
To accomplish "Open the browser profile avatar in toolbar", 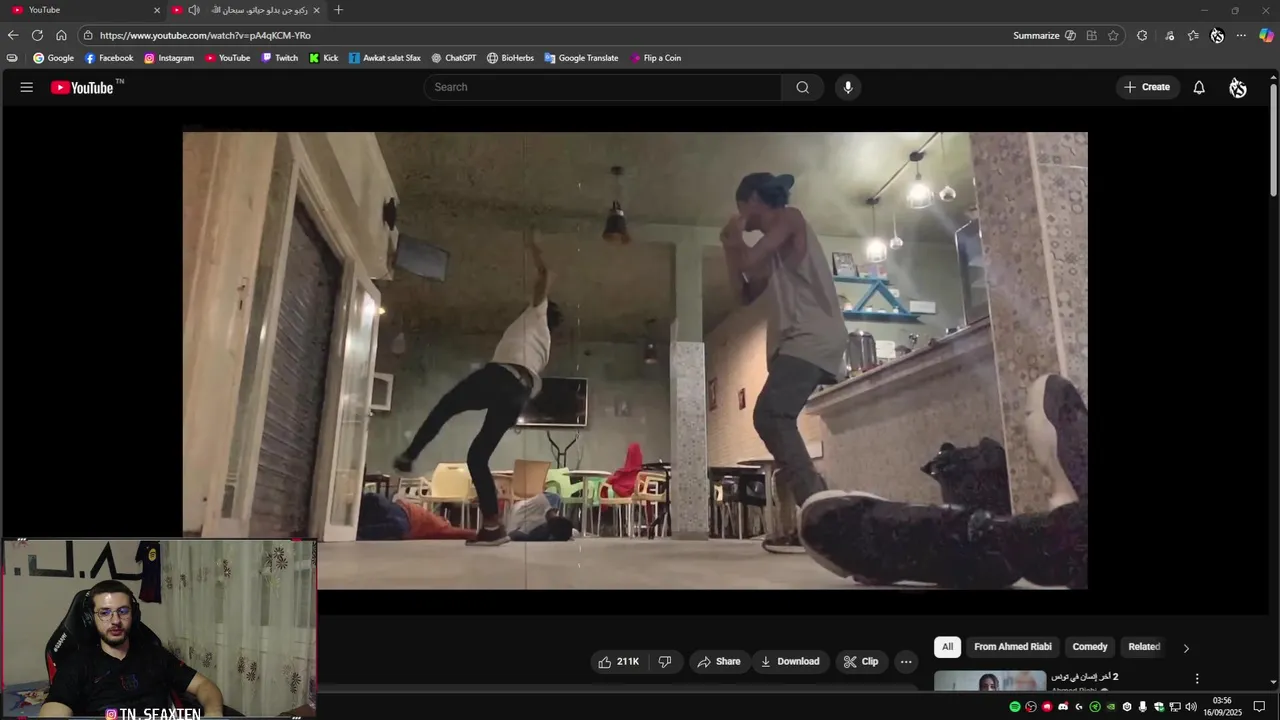I will coord(1217,35).
